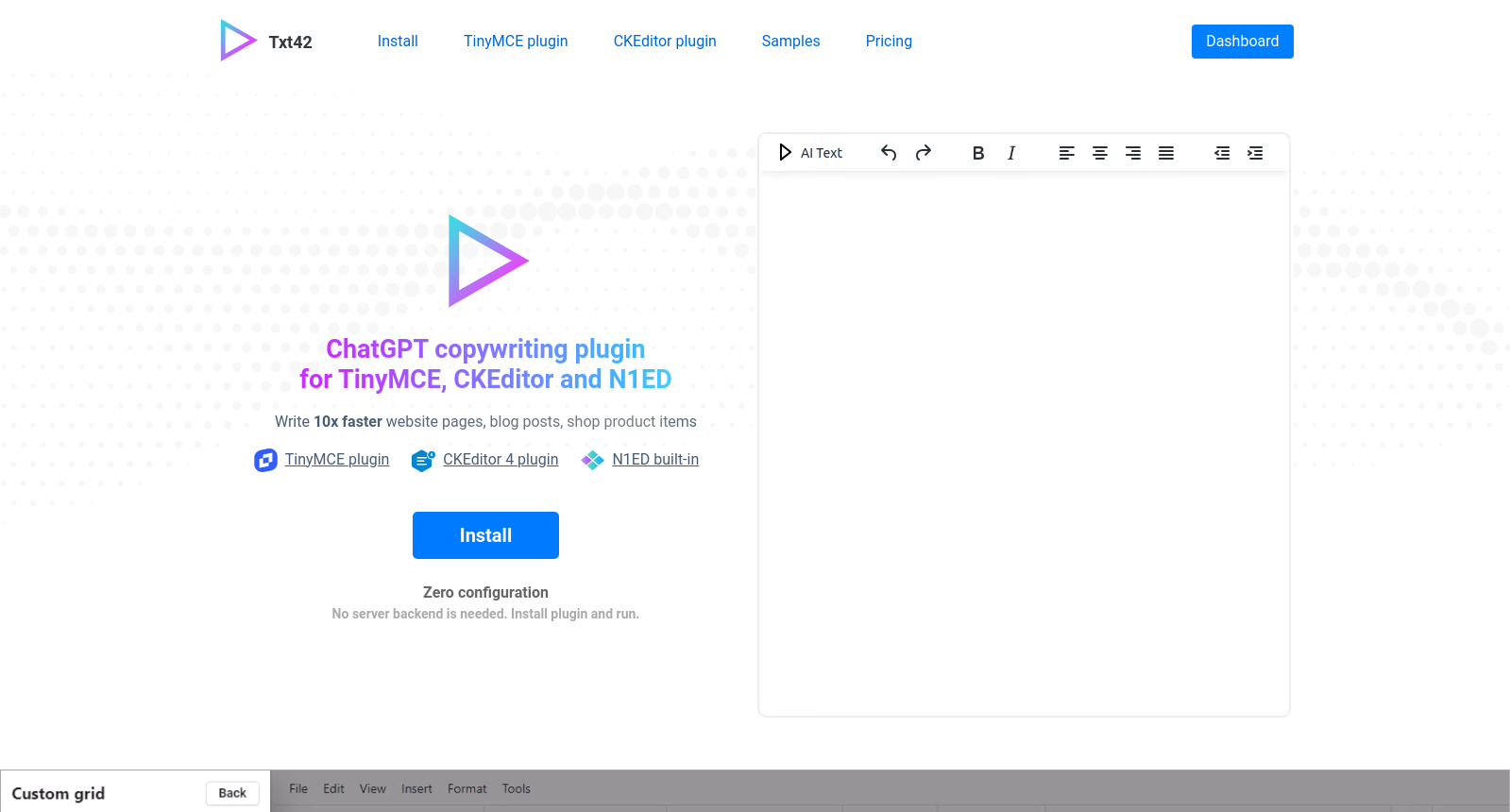Open the Install nav link
Image resolution: width=1510 pixels, height=812 pixels.
coord(398,42)
